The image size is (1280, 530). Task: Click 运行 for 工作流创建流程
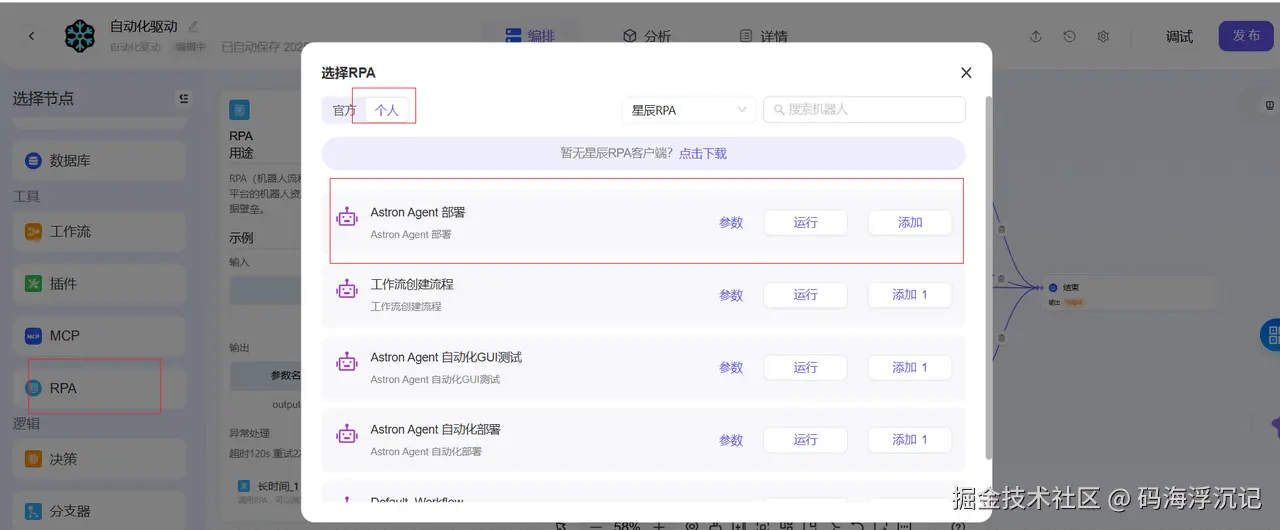(805, 295)
